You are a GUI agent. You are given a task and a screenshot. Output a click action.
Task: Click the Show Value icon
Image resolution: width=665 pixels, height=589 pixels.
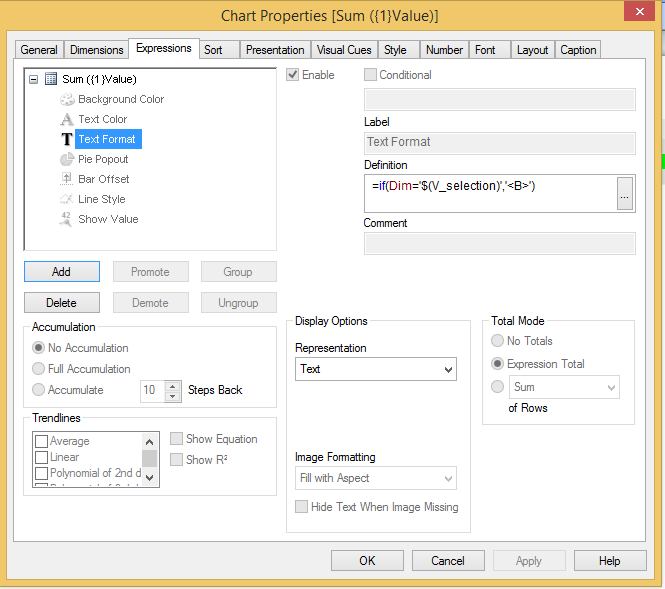point(67,219)
